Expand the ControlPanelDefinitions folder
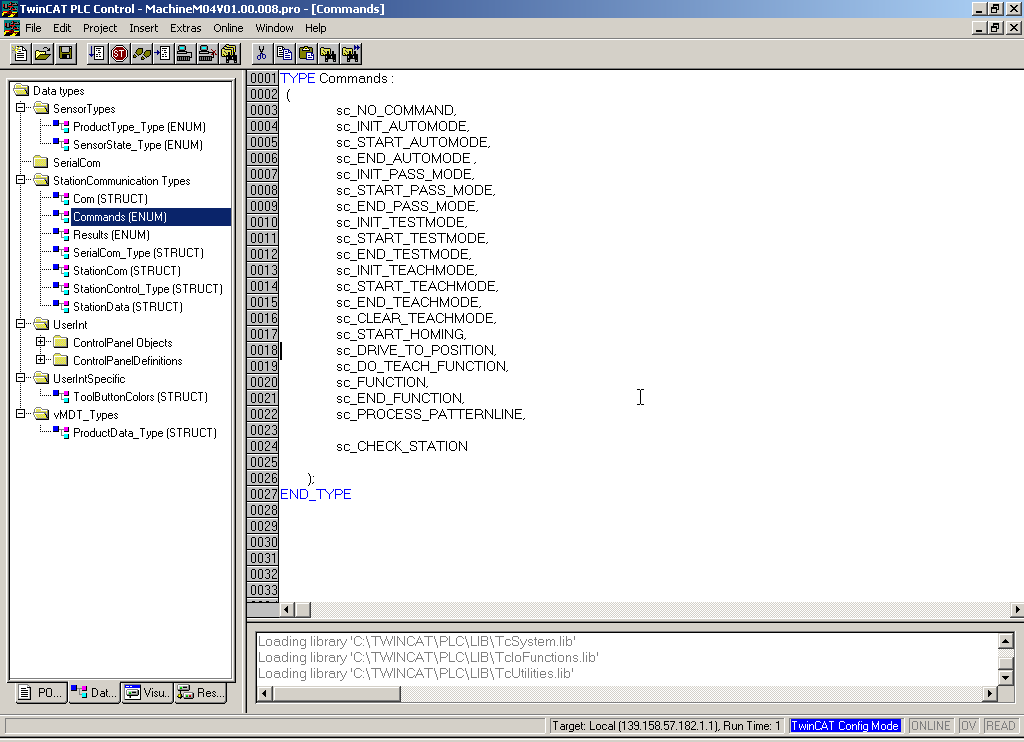 click(40, 359)
